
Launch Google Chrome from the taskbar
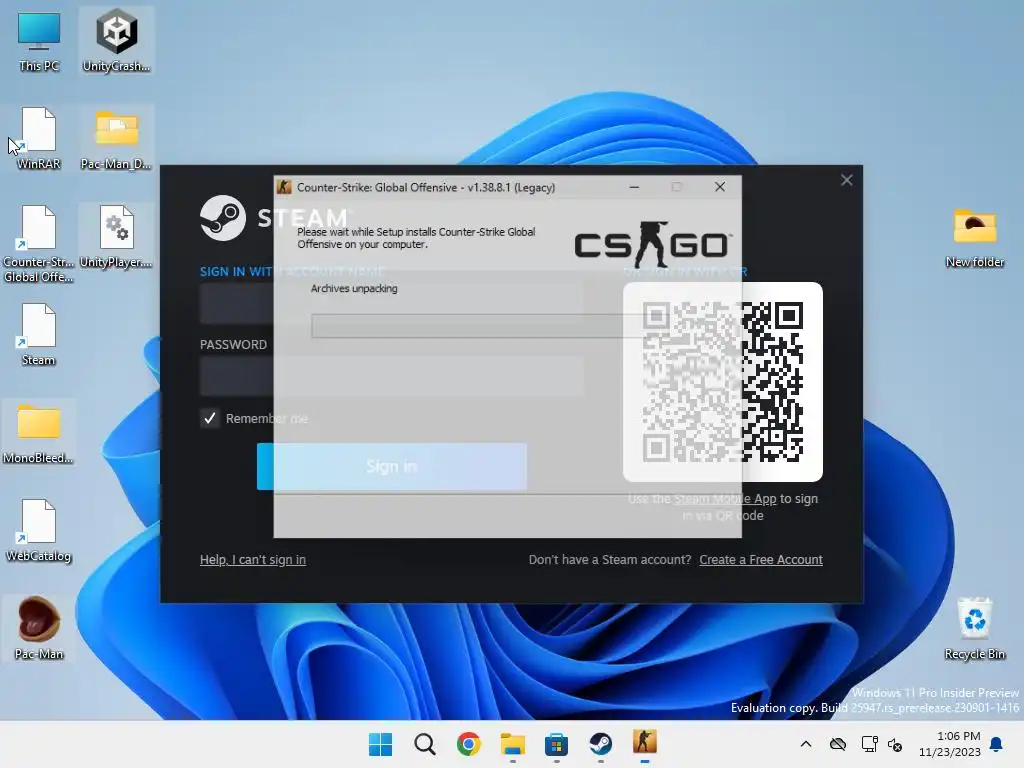coord(469,744)
